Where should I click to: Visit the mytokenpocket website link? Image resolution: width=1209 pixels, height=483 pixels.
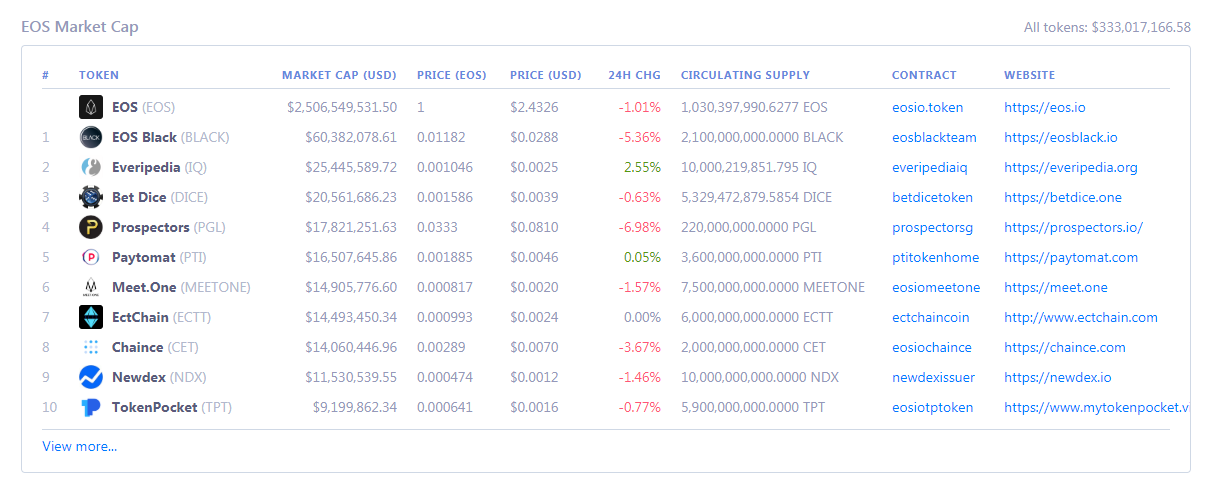point(1096,407)
